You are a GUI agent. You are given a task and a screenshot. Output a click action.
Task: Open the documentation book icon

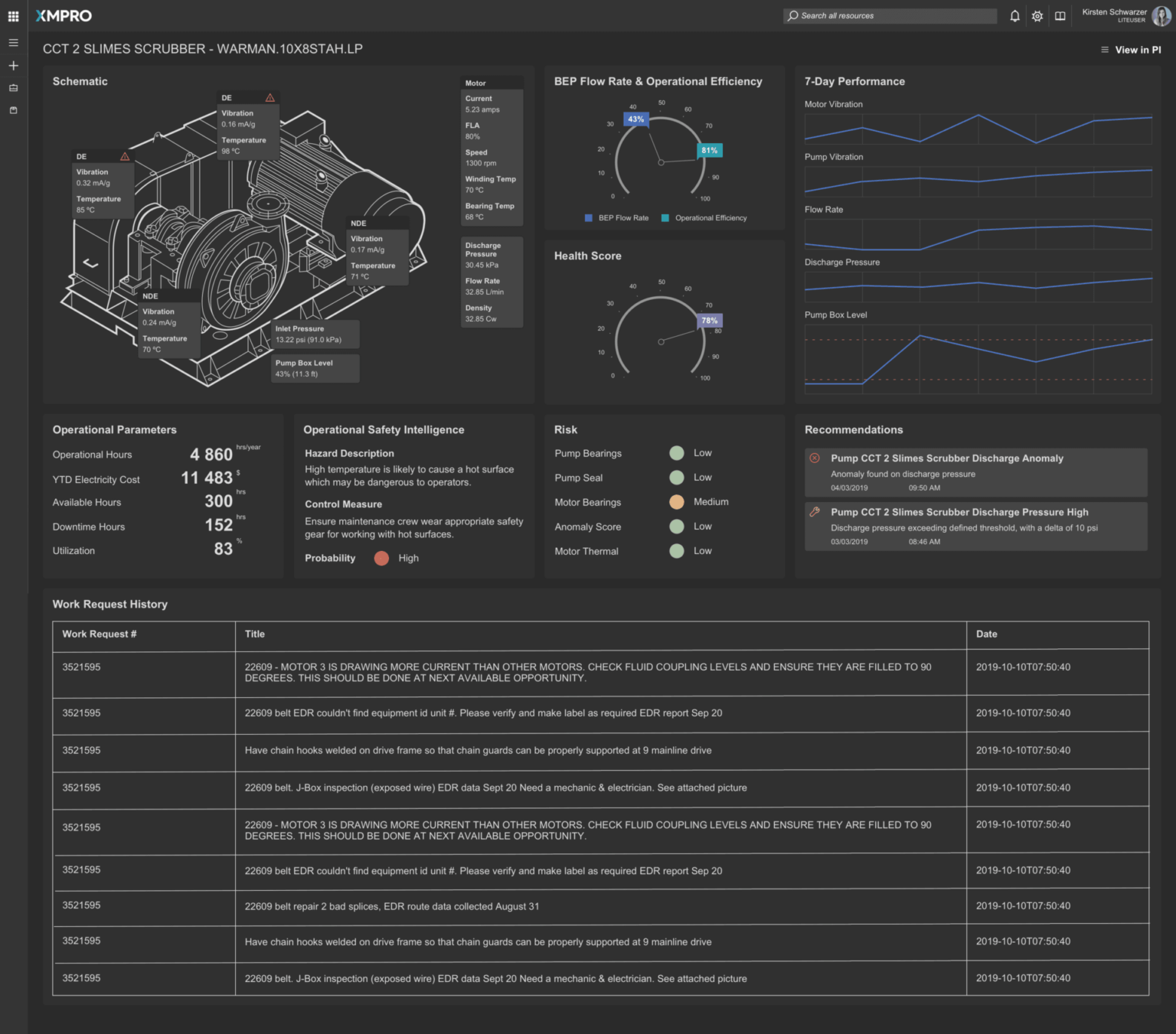[1060, 16]
